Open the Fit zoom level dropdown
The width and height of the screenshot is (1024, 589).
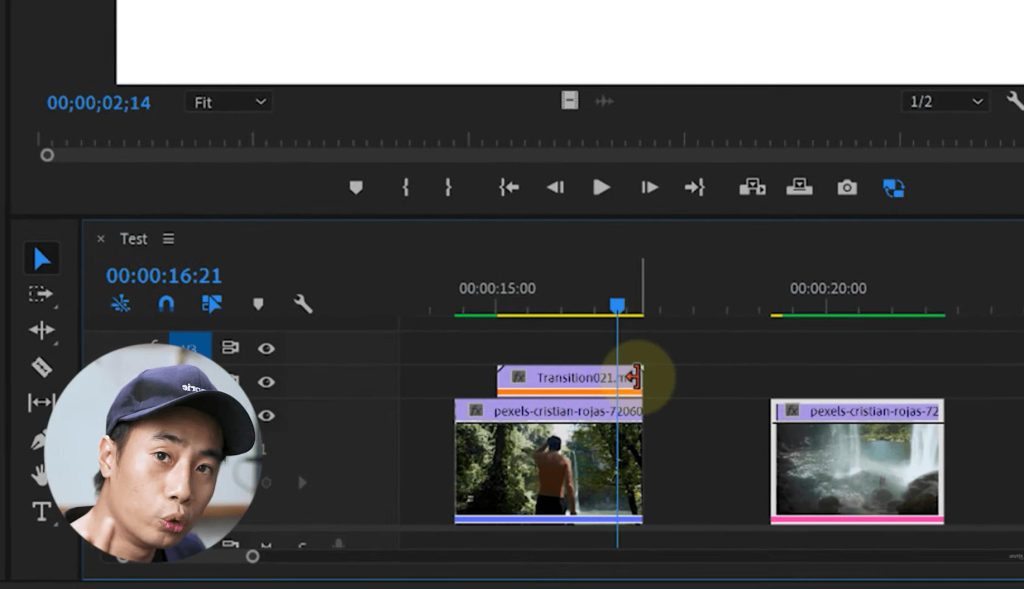click(228, 102)
